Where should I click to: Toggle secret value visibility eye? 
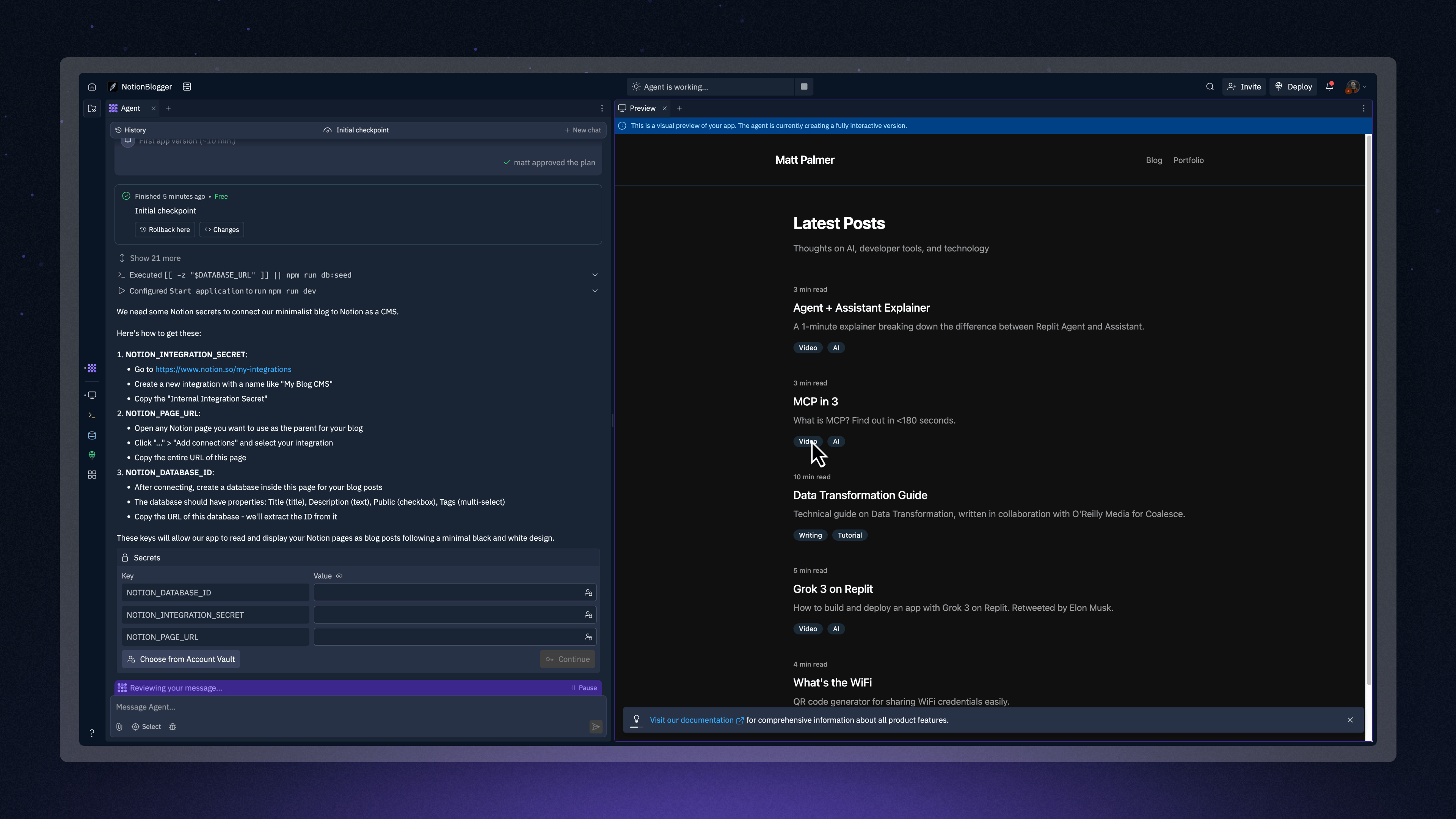click(339, 576)
